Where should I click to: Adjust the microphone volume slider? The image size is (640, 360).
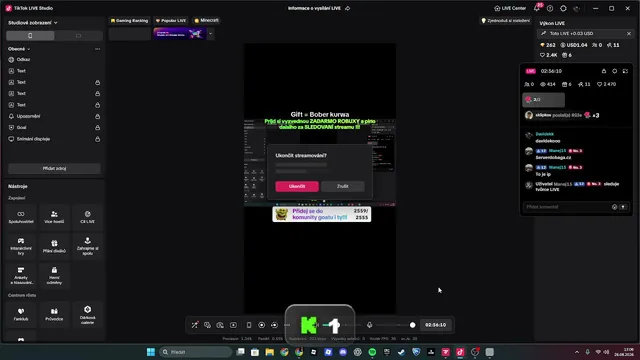coord(395,325)
